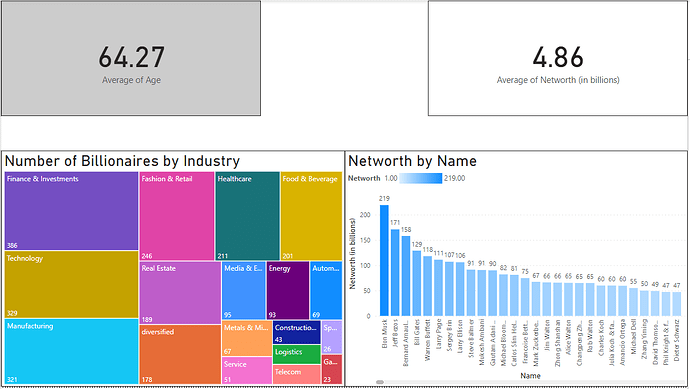Select the Healthcare treemap tile
This screenshot has height=389, width=690.
pyautogui.click(x=247, y=216)
